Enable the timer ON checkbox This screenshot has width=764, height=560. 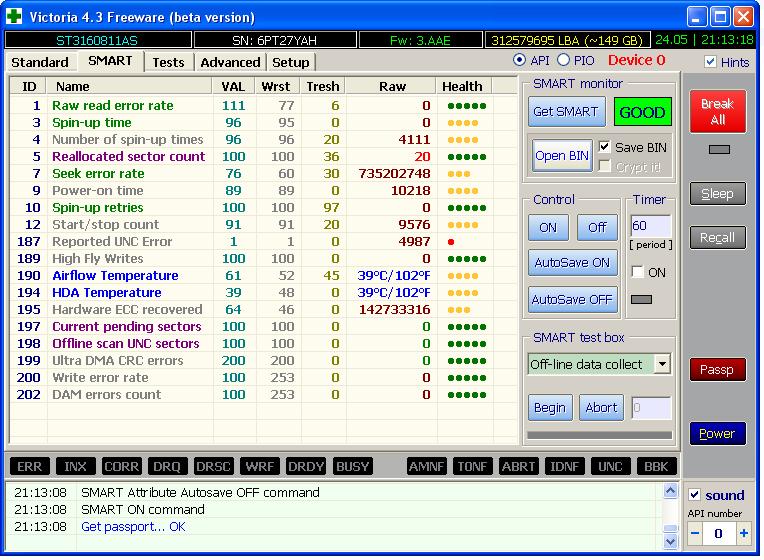coord(637,271)
